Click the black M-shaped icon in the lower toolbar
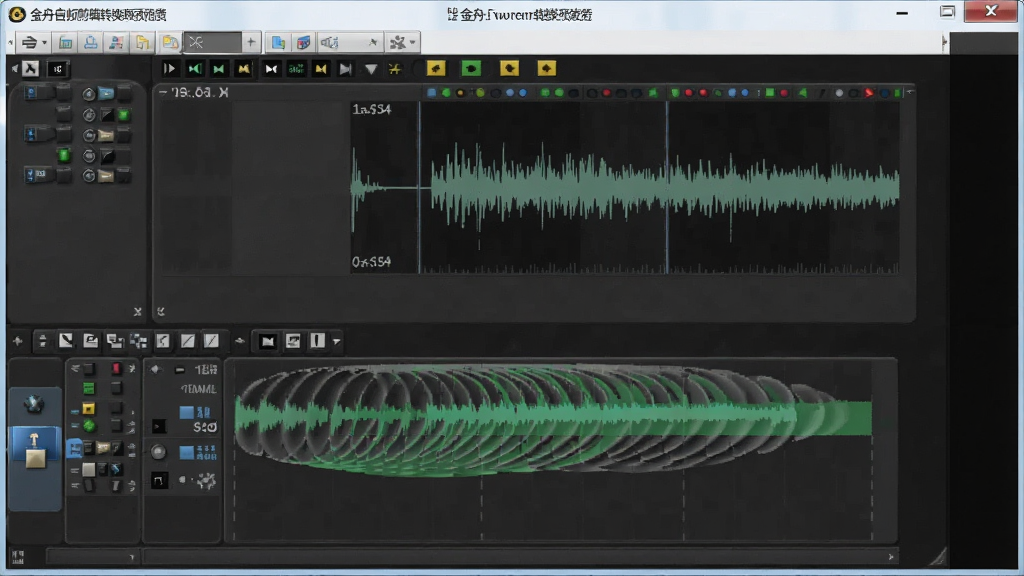 tap(268, 341)
